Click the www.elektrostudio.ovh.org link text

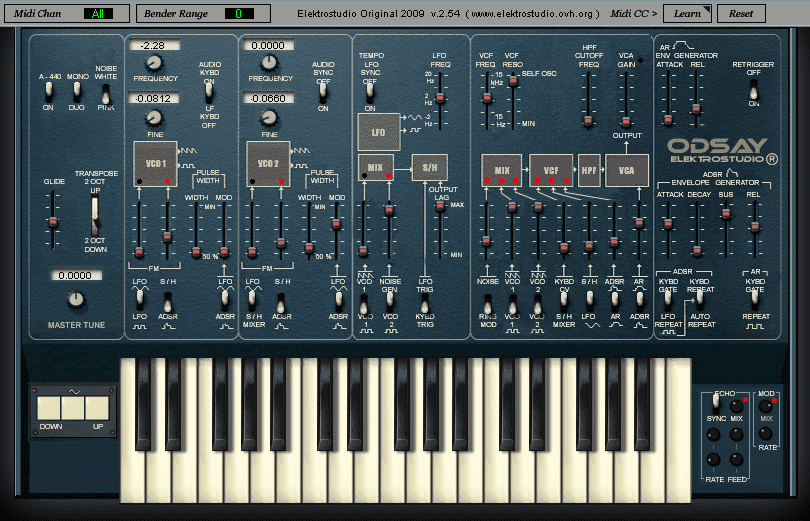[532, 14]
